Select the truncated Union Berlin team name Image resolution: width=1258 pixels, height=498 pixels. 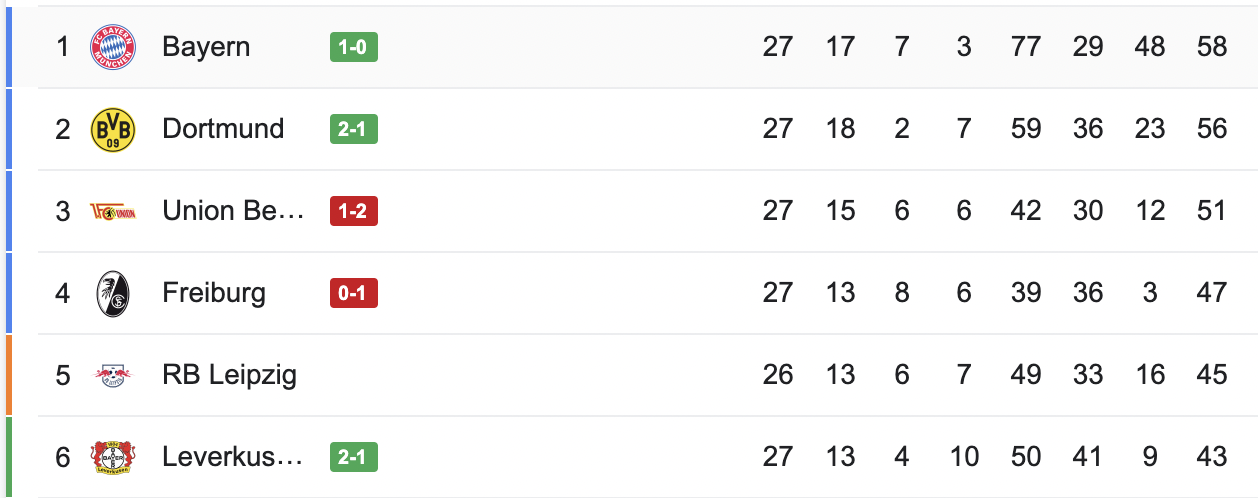(232, 211)
